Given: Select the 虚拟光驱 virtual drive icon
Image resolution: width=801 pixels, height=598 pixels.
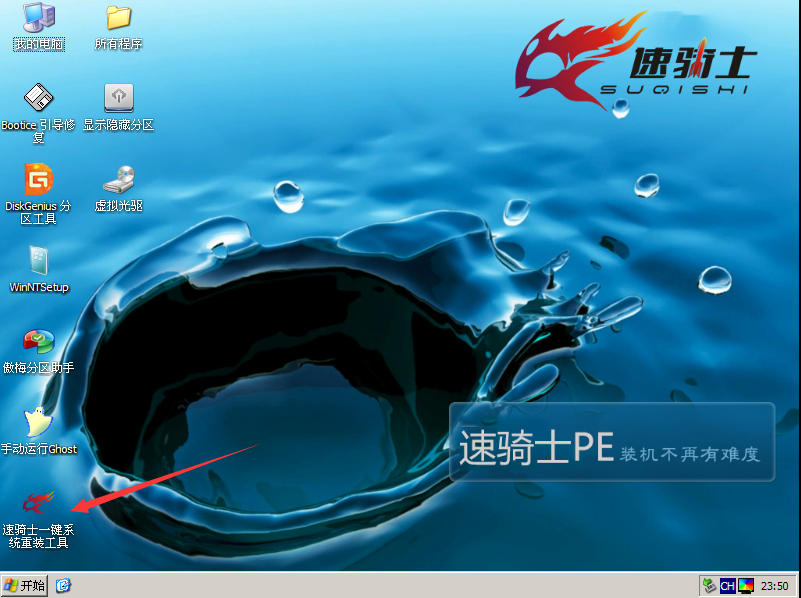Looking at the screenshot, I should click(119, 188).
